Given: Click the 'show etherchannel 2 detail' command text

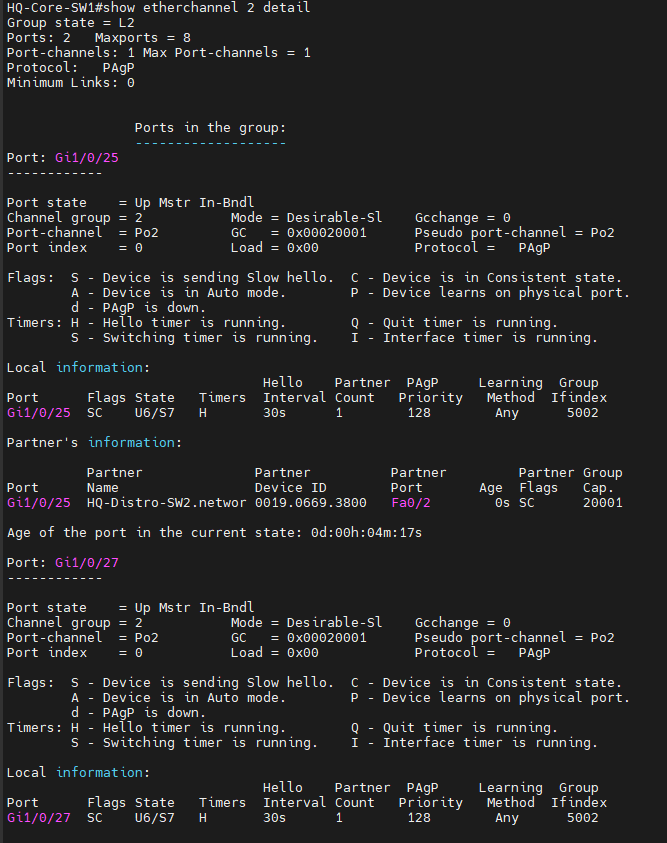Looking at the screenshot, I should click(206, 8).
